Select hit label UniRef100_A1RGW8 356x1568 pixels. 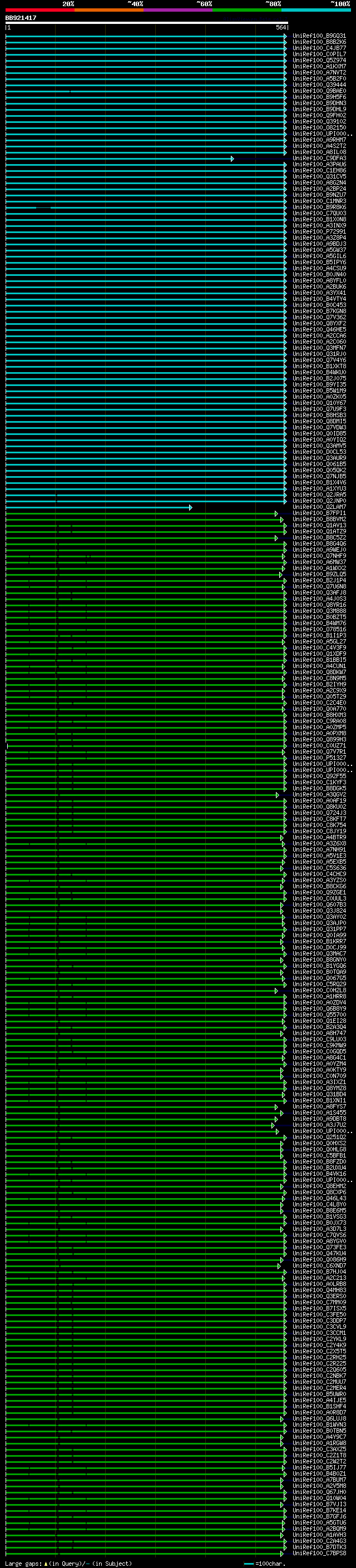[319, 1443]
